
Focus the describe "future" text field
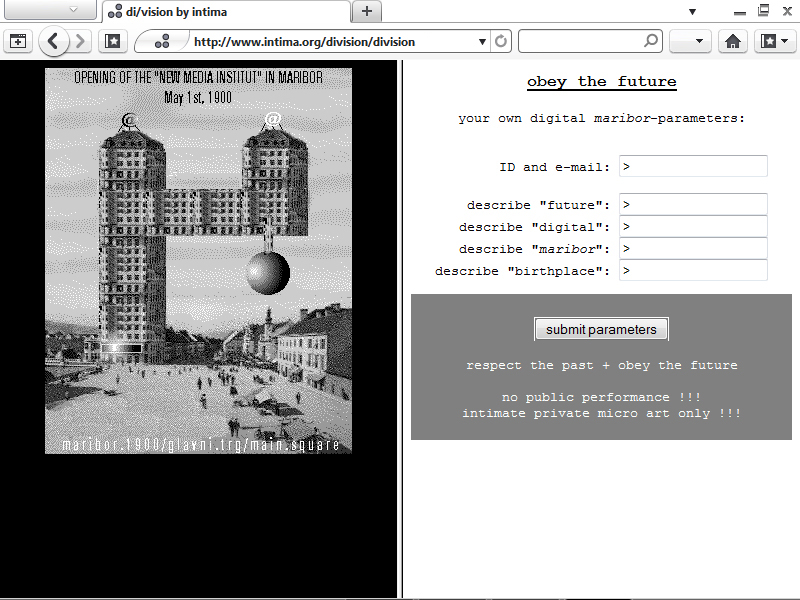tap(693, 205)
